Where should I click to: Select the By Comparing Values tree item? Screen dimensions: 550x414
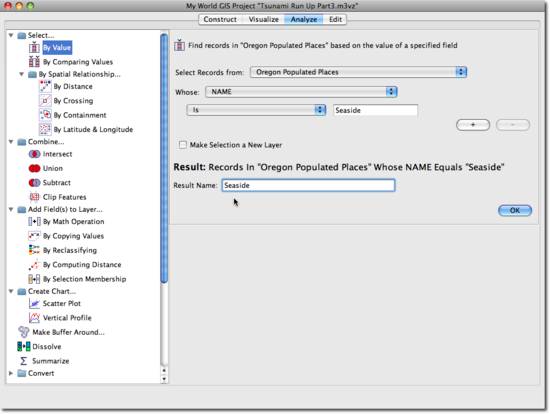(x=78, y=62)
